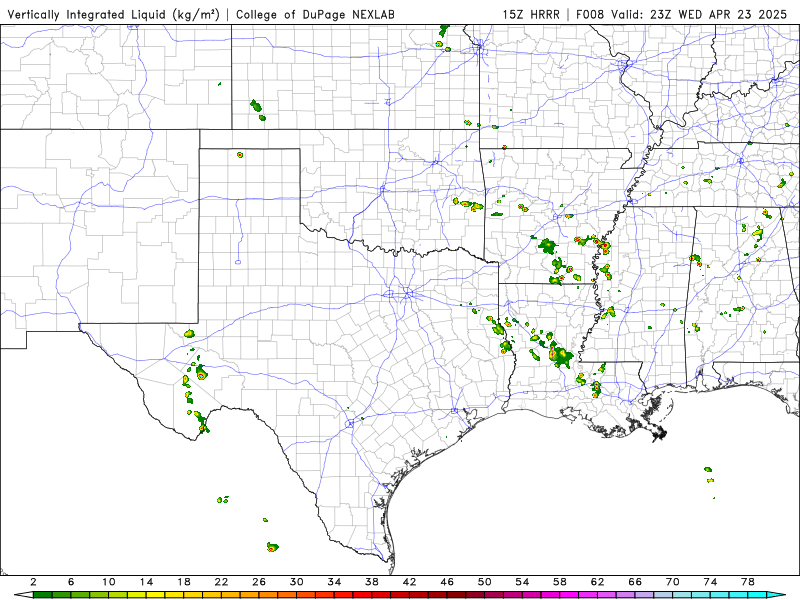Pick the red swatch beneath value 38
This screenshot has width=800, height=600.
pos(381,595)
